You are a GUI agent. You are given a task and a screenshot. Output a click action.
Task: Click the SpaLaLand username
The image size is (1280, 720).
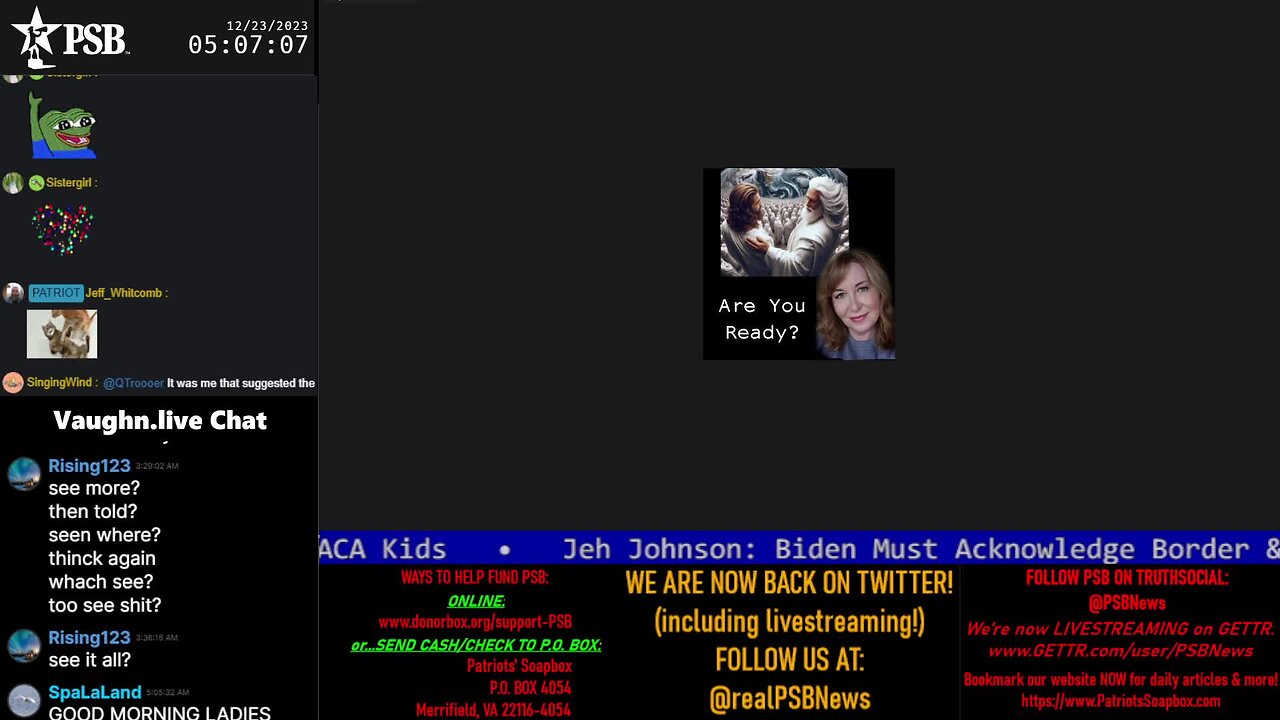95,692
